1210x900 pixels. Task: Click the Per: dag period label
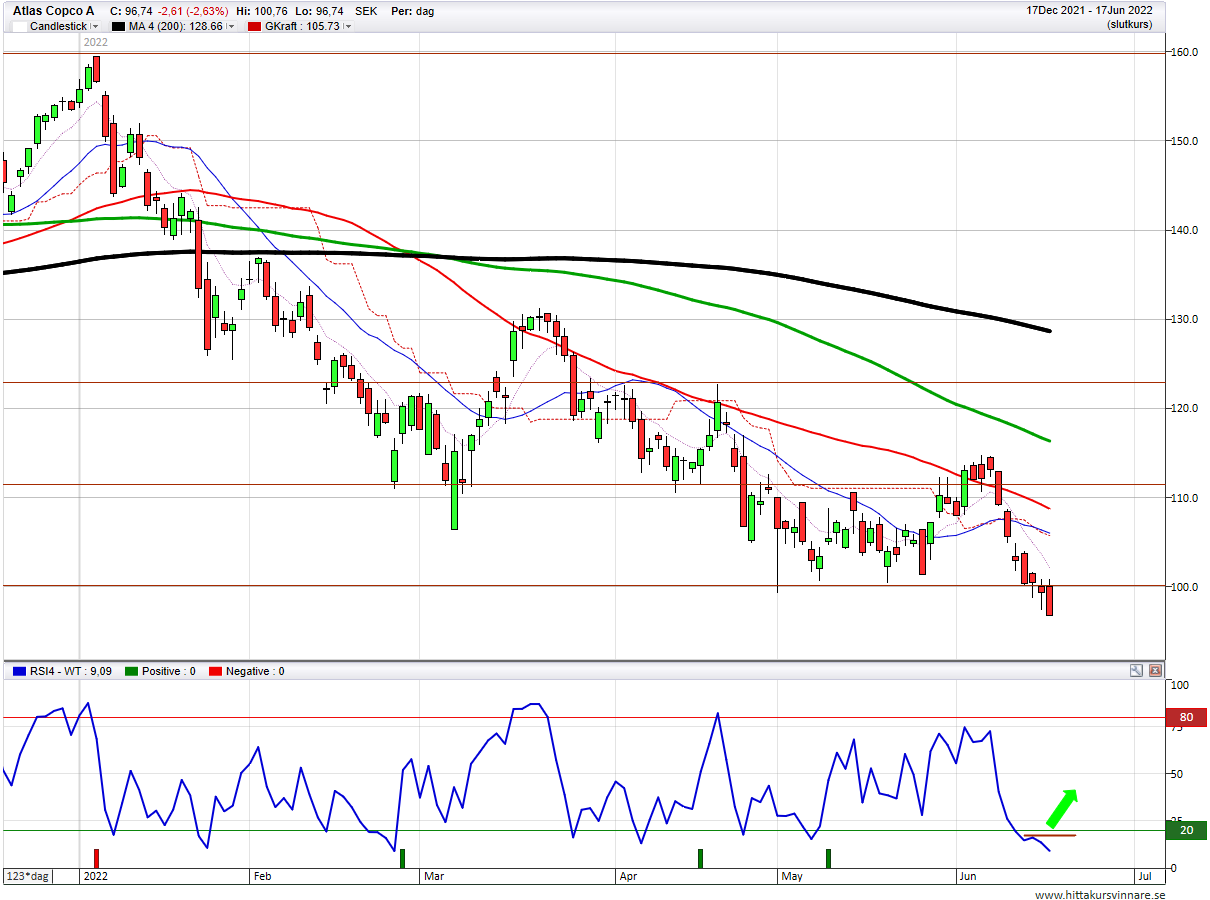pyautogui.click(x=412, y=11)
